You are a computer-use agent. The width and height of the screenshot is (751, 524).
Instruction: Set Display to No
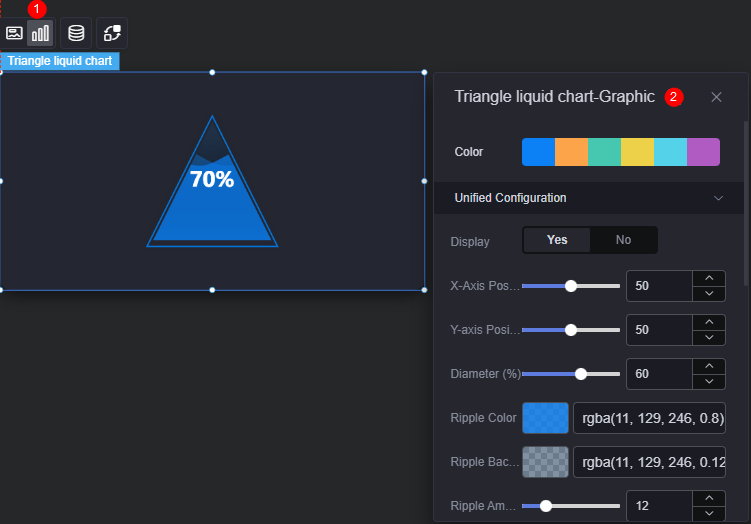(x=623, y=240)
